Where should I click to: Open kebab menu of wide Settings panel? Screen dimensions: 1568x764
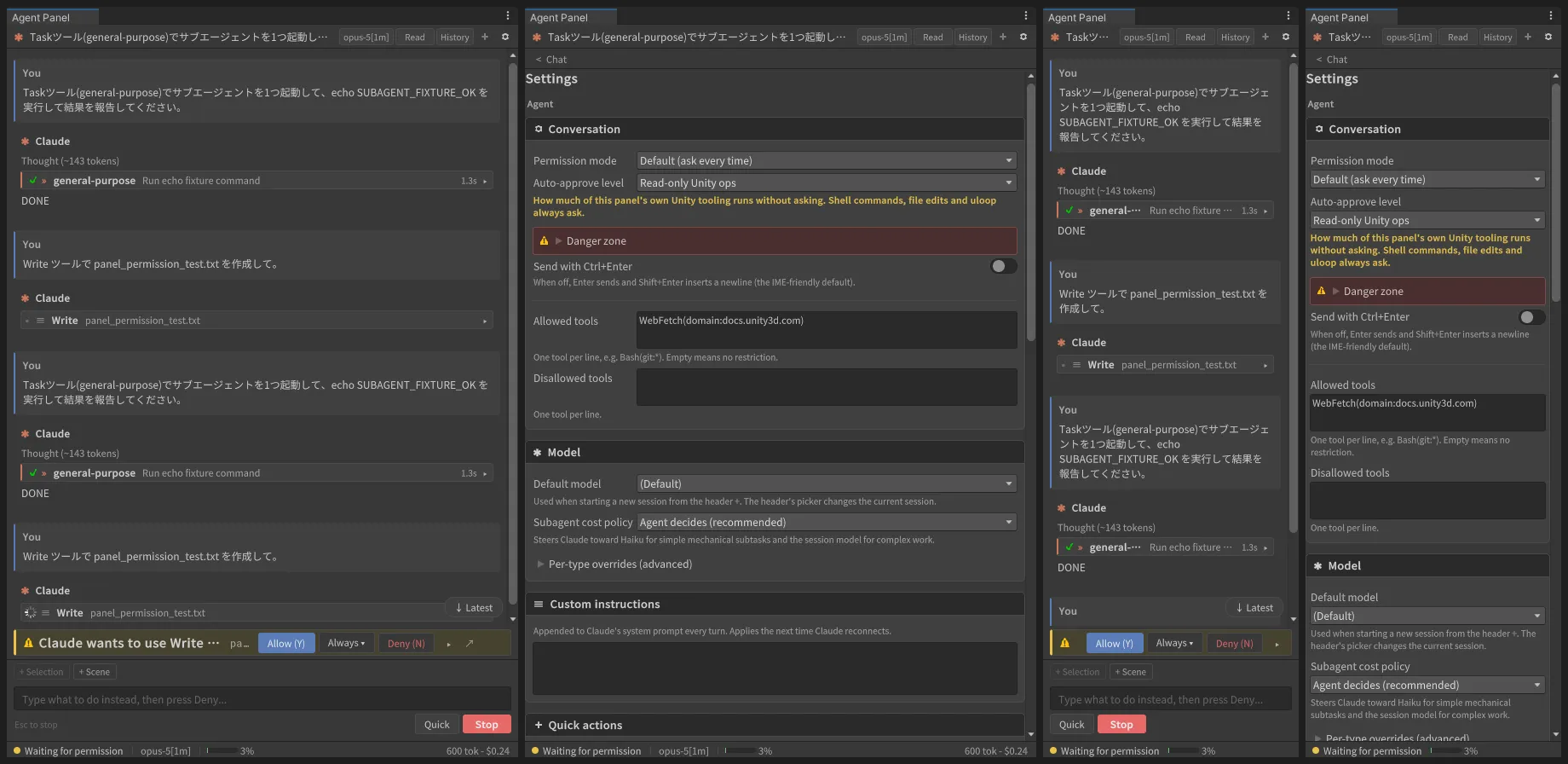click(x=1026, y=16)
